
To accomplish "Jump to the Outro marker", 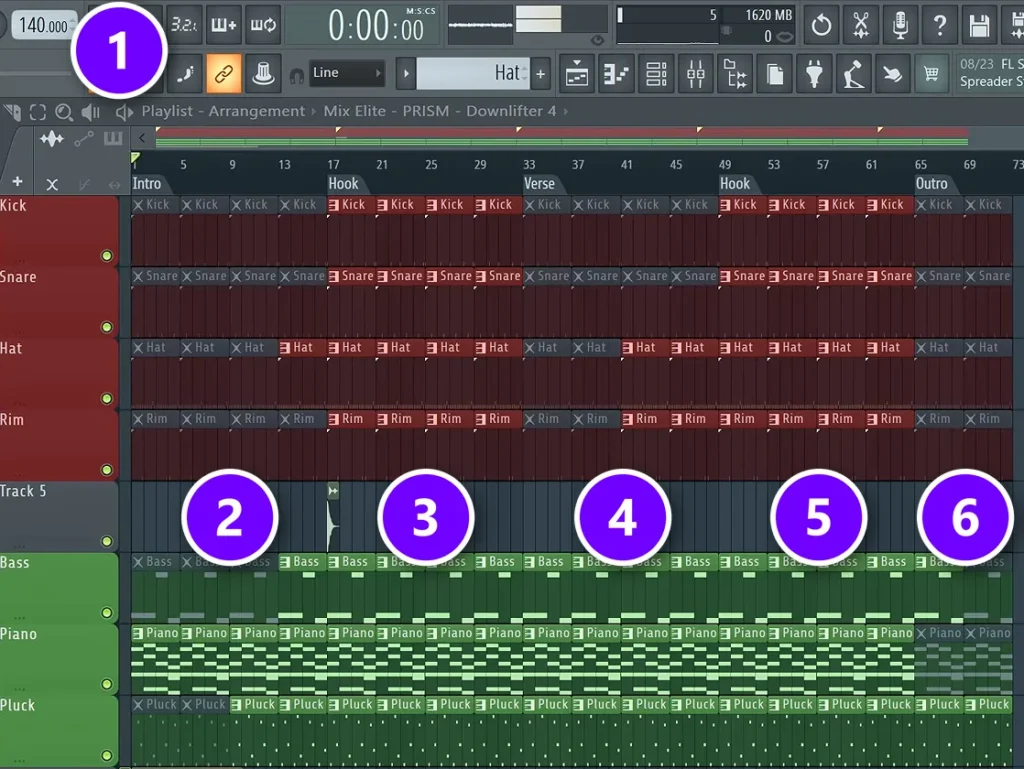I will (x=931, y=183).
